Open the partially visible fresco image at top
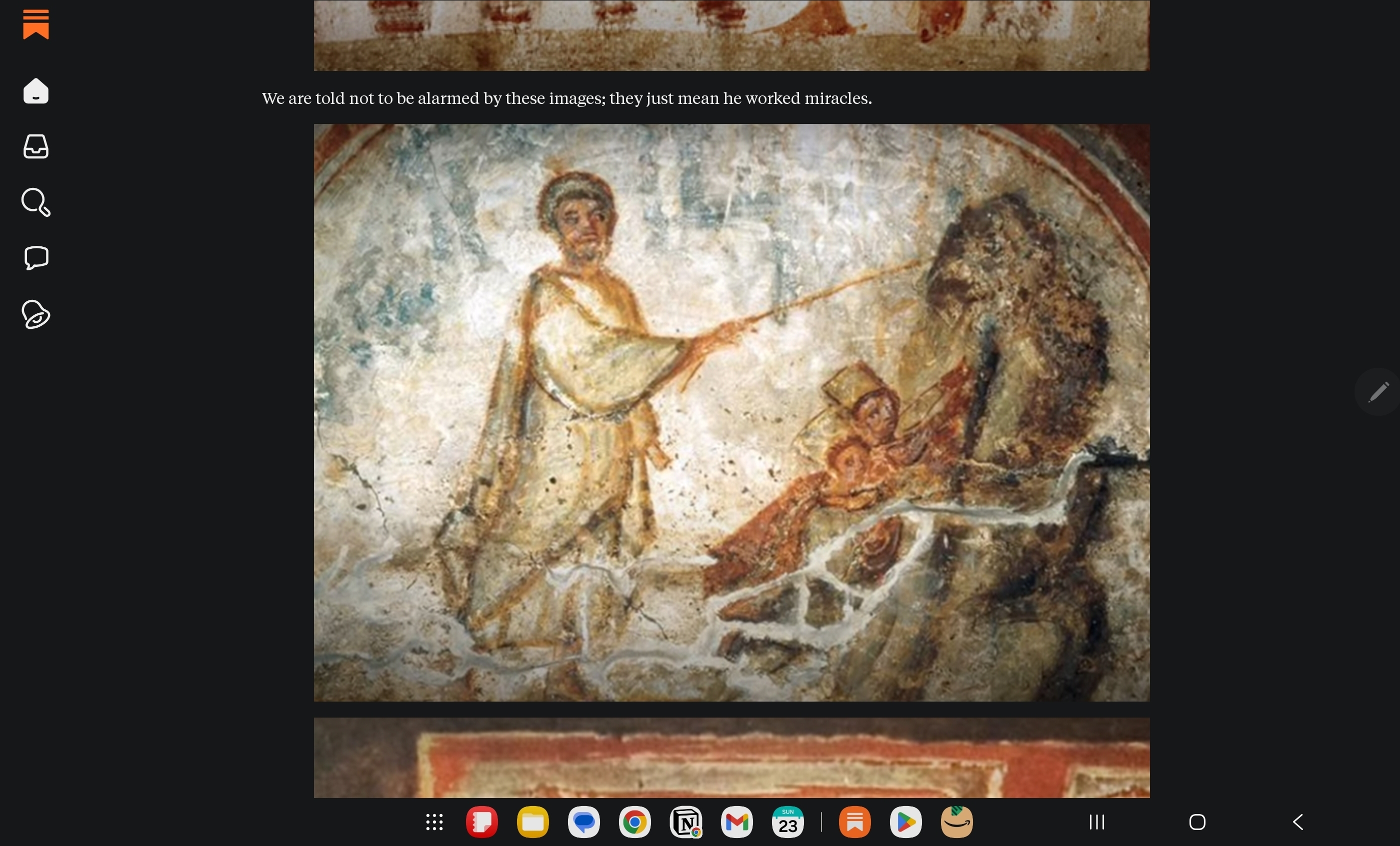 pyautogui.click(x=732, y=35)
